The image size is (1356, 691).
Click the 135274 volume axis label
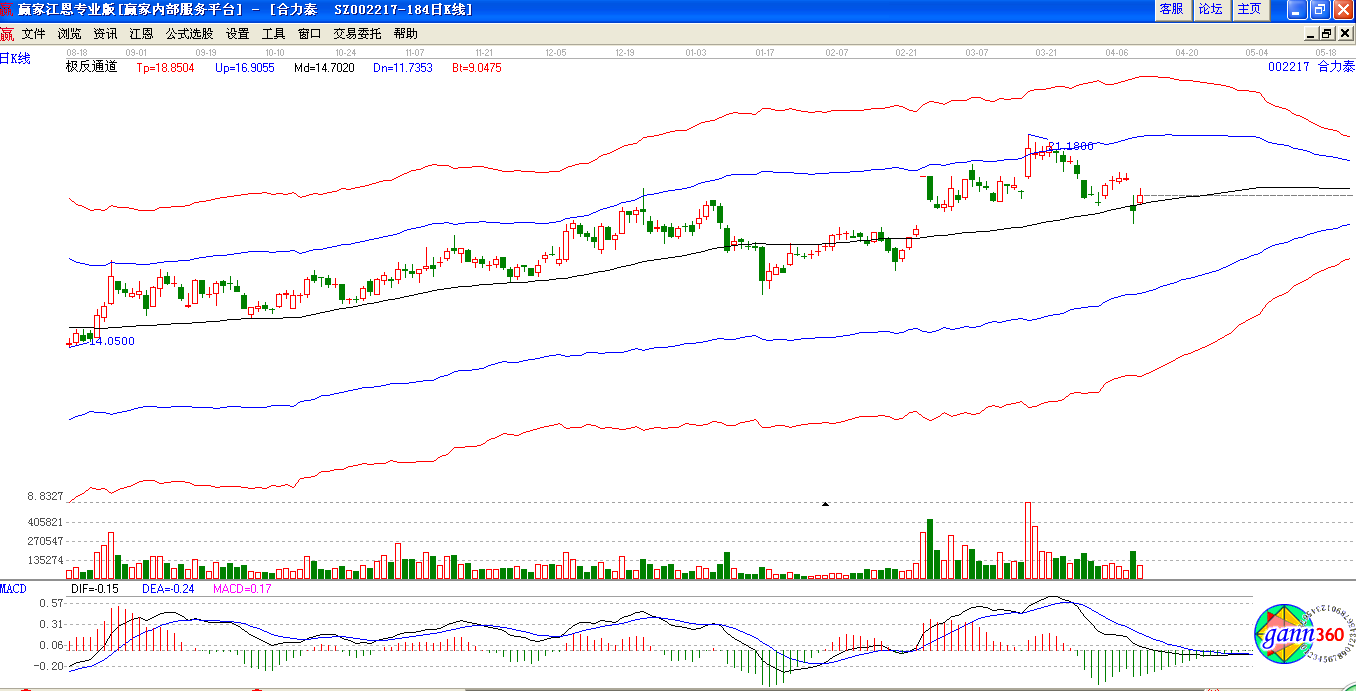point(46,560)
